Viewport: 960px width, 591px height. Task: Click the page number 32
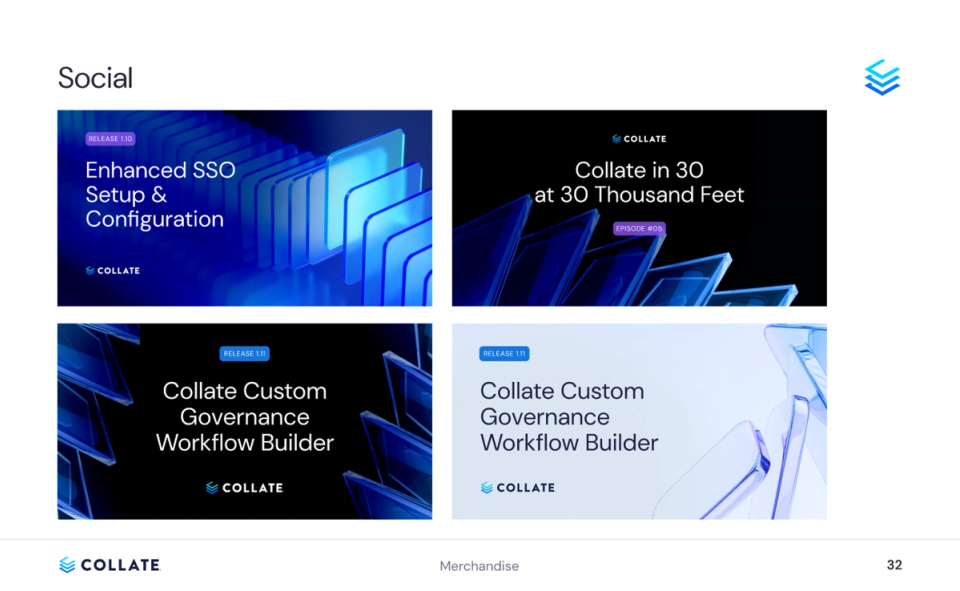tap(894, 565)
